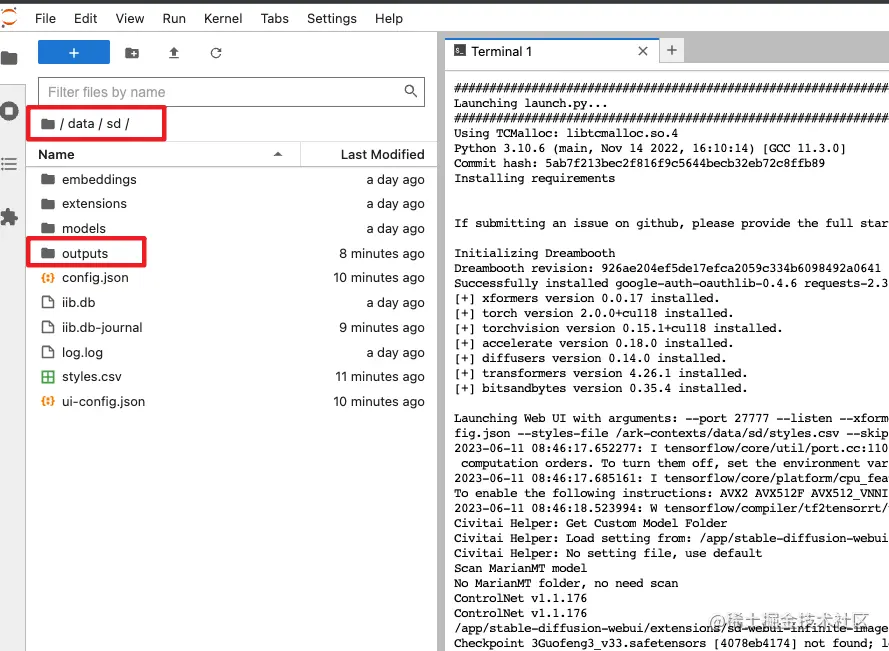Sort files by the Name column header
The image size is (889, 651).
pos(56,154)
